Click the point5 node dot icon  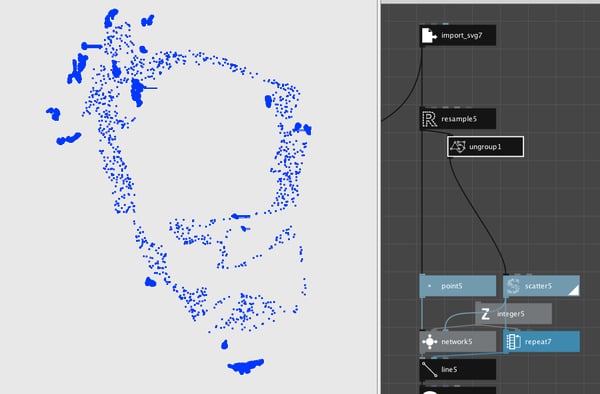pyautogui.click(x=429, y=286)
